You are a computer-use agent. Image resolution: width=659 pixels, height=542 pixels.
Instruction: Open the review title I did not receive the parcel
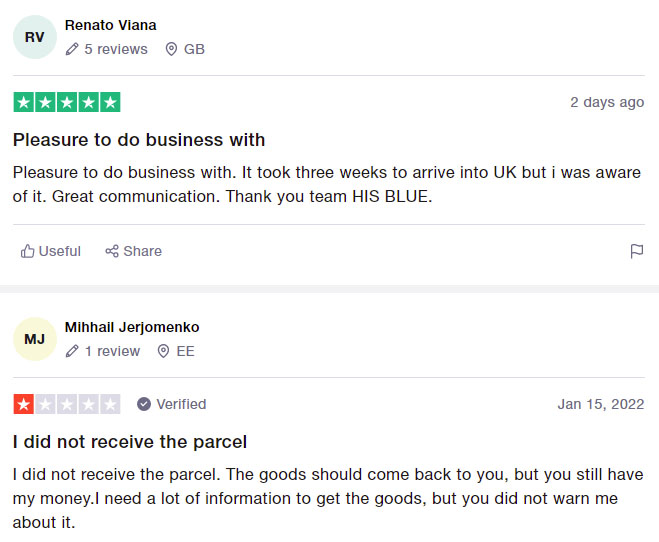click(x=130, y=442)
